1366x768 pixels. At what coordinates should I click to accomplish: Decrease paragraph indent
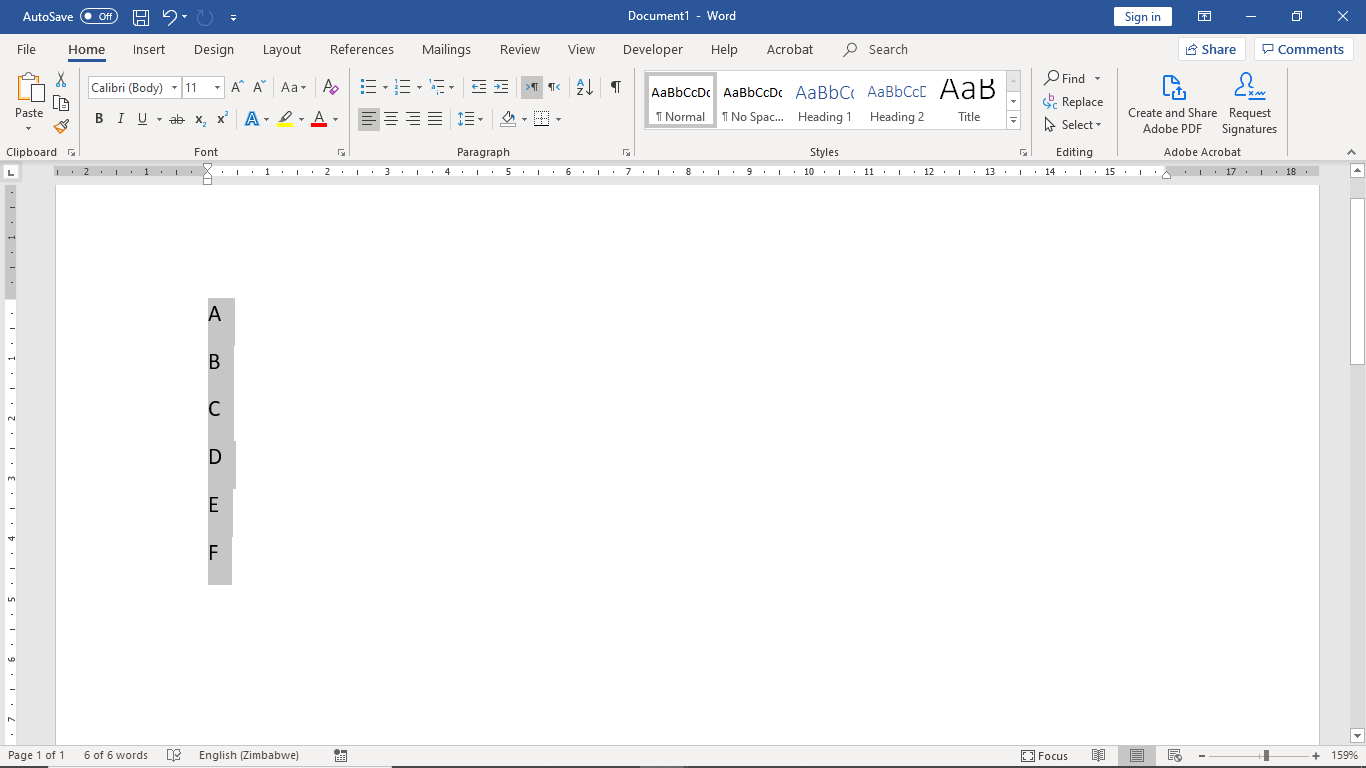pyautogui.click(x=479, y=88)
